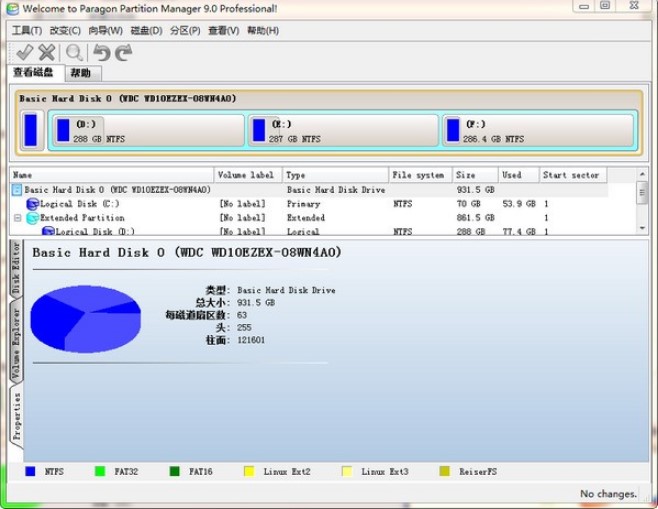Click the 861.5 GB size value

pos(475,218)
